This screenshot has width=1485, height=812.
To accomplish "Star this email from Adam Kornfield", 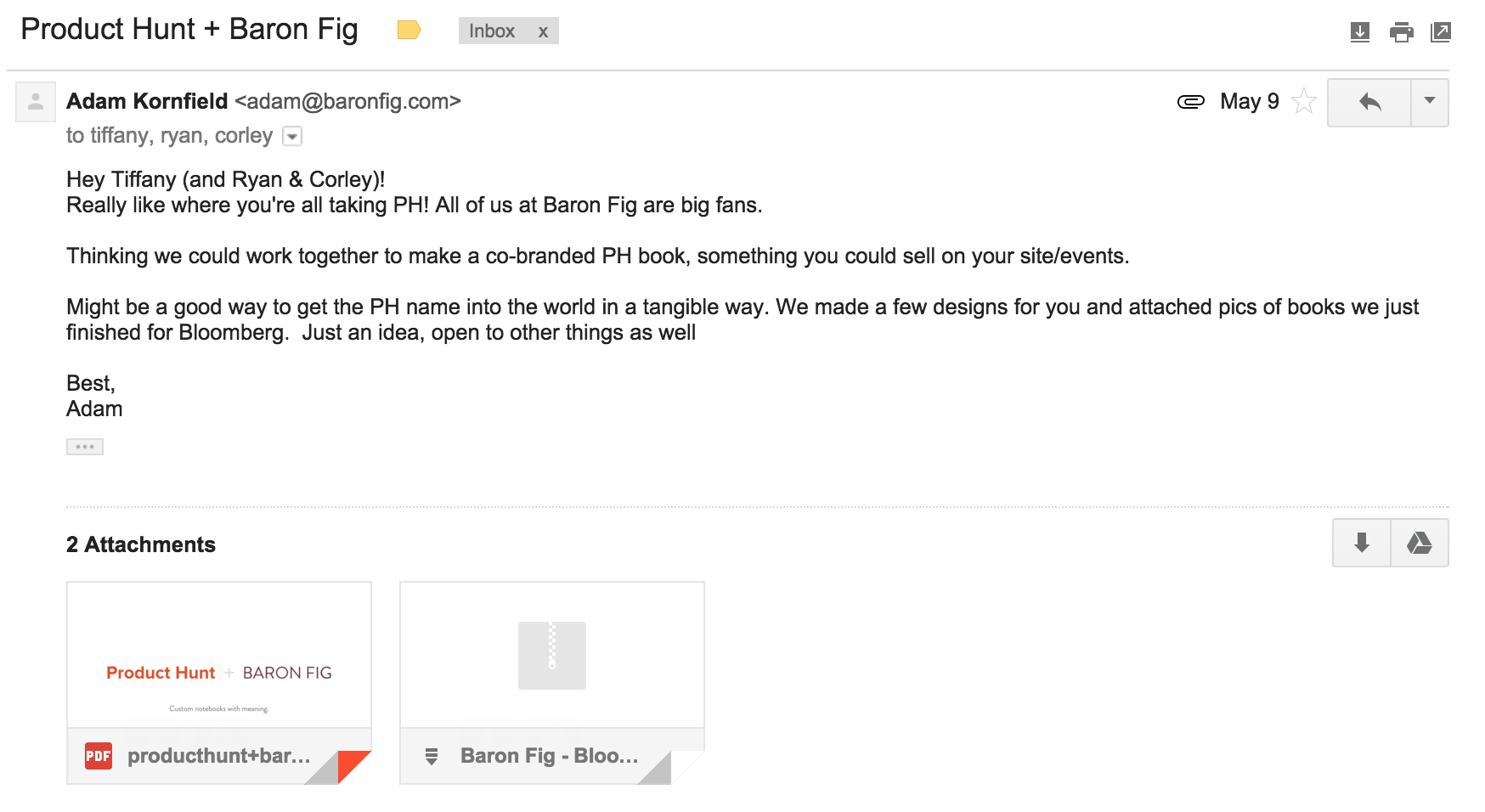I will [1304, 102].
